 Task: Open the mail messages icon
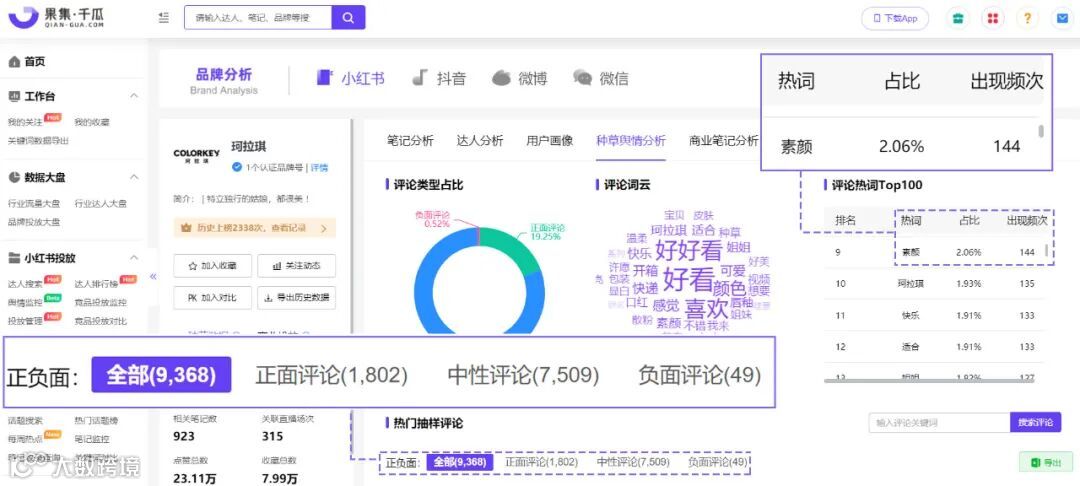coord(1062,19)
